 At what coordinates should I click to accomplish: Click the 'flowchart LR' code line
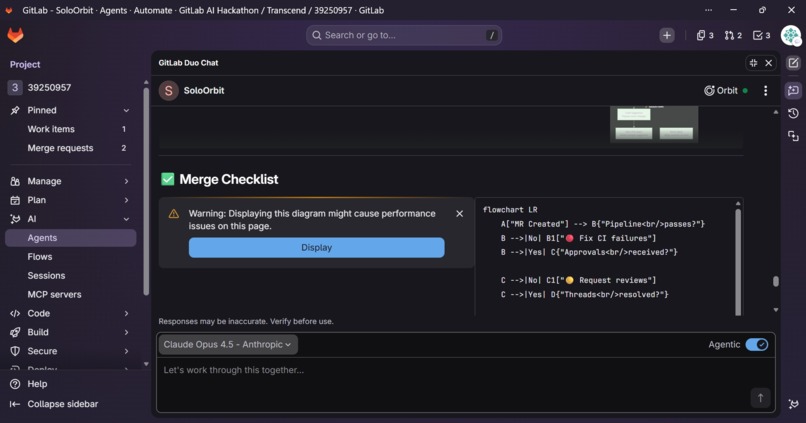point(510,210)
